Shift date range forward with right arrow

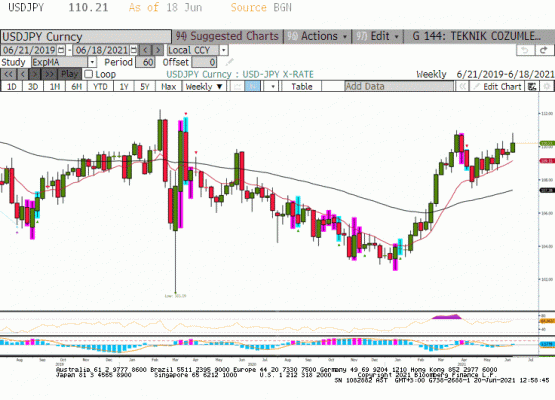click(x=158, y=50)
